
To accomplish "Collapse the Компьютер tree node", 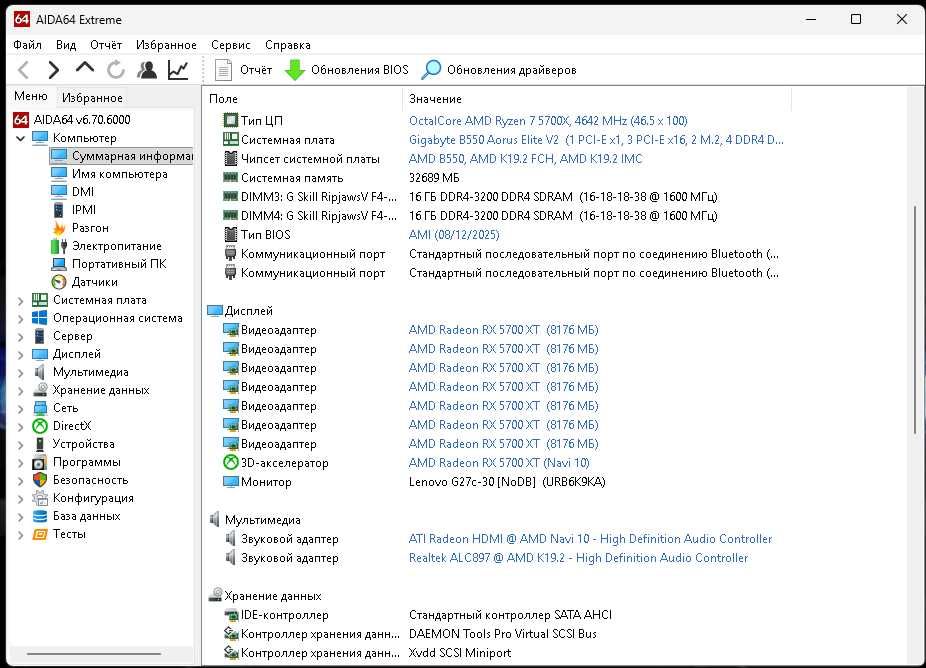I will pos(21,138).
